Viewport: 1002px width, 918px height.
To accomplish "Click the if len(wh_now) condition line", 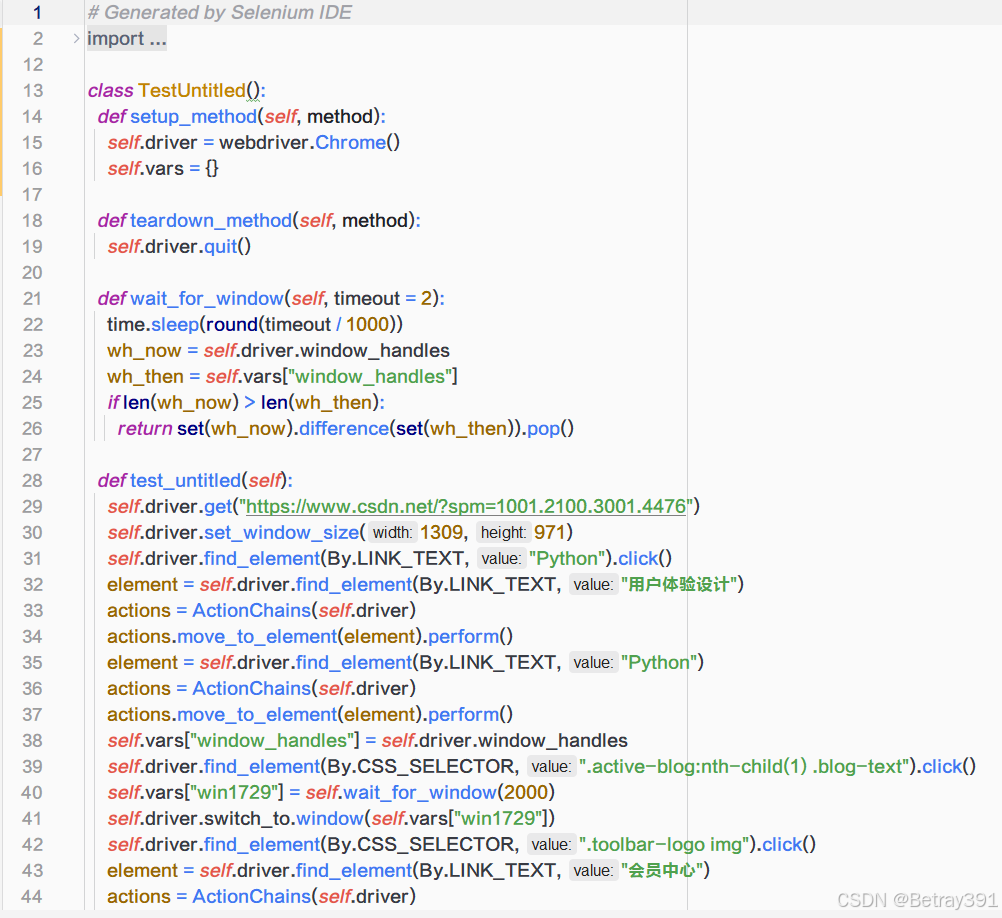I will click(246, 402).
